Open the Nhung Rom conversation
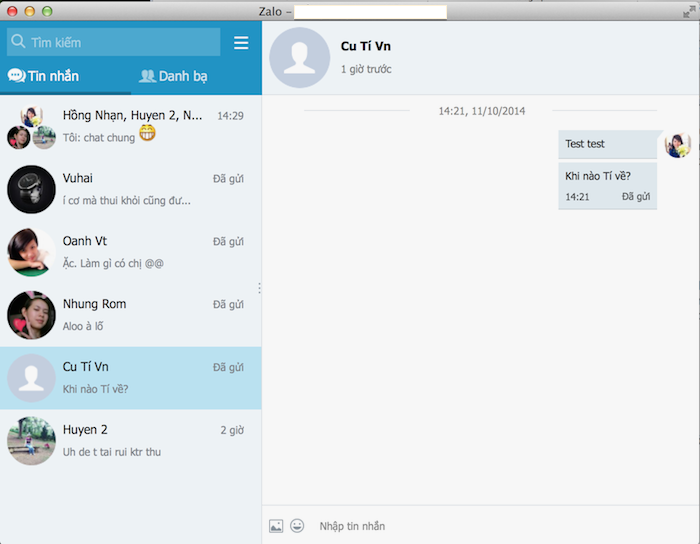This screenshot has width=700, height=544. tap(131, 316)
